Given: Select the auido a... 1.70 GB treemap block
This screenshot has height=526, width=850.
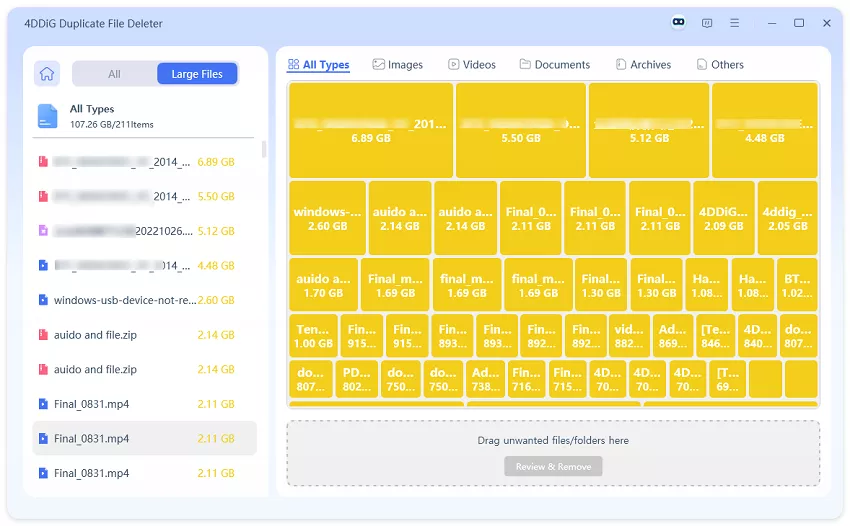Looking at the screenshot, I should [x=324, y=285].
